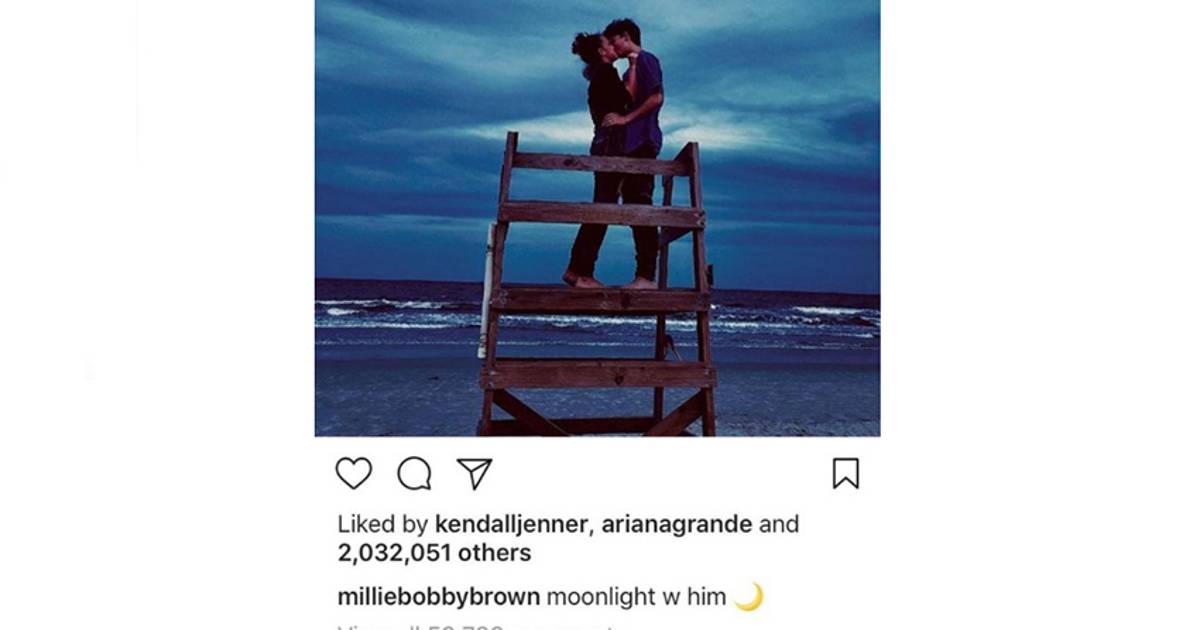Viewport: 1200px width, 630px height.
Task: Click the lifeguard stand's top railing plank
Action: click(600, 163)
